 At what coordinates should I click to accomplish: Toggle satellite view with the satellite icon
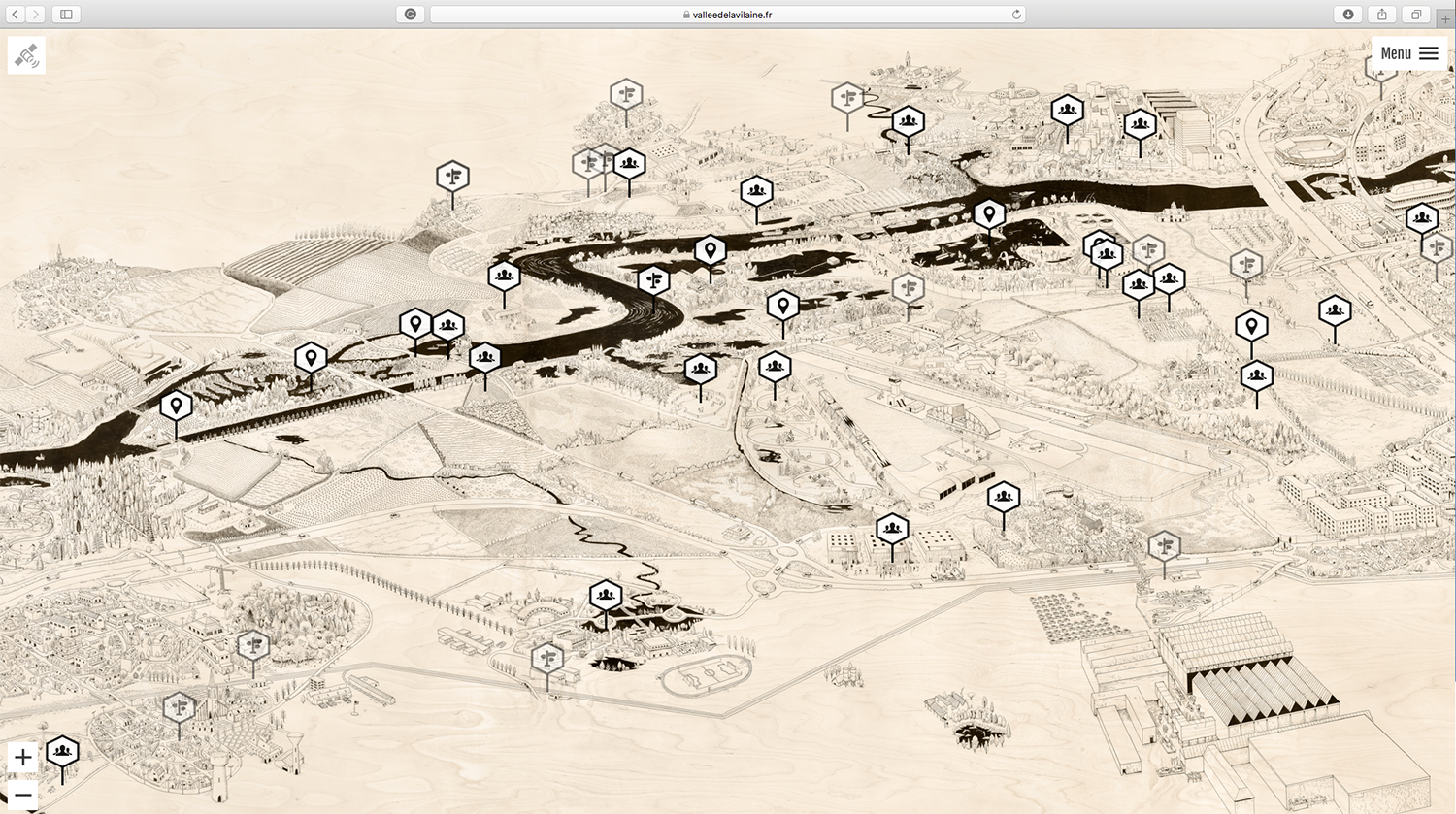tap(26, 55)
